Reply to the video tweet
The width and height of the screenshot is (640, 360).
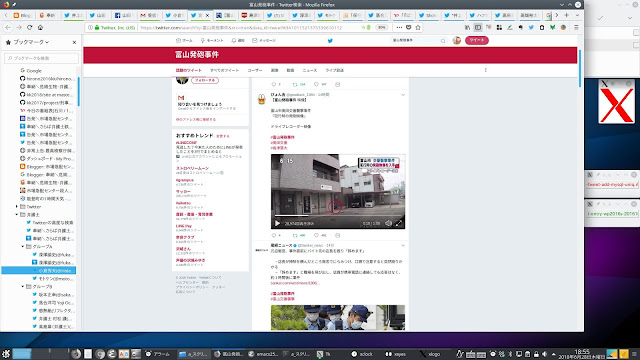click(x=274, y=236)
